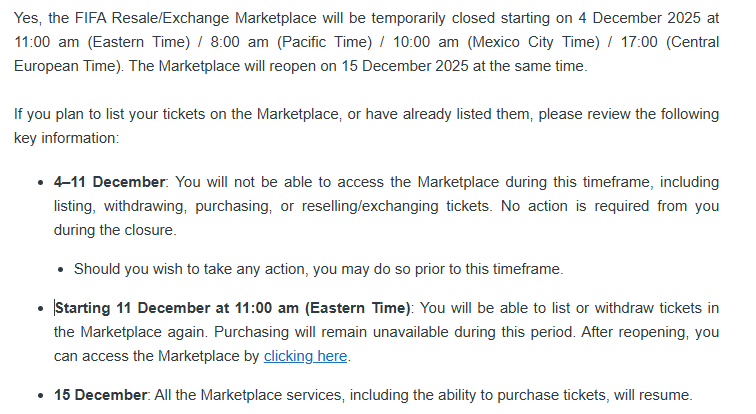
Task: Click the bold "15 December" bullet heading
Action: coord(100,394)
